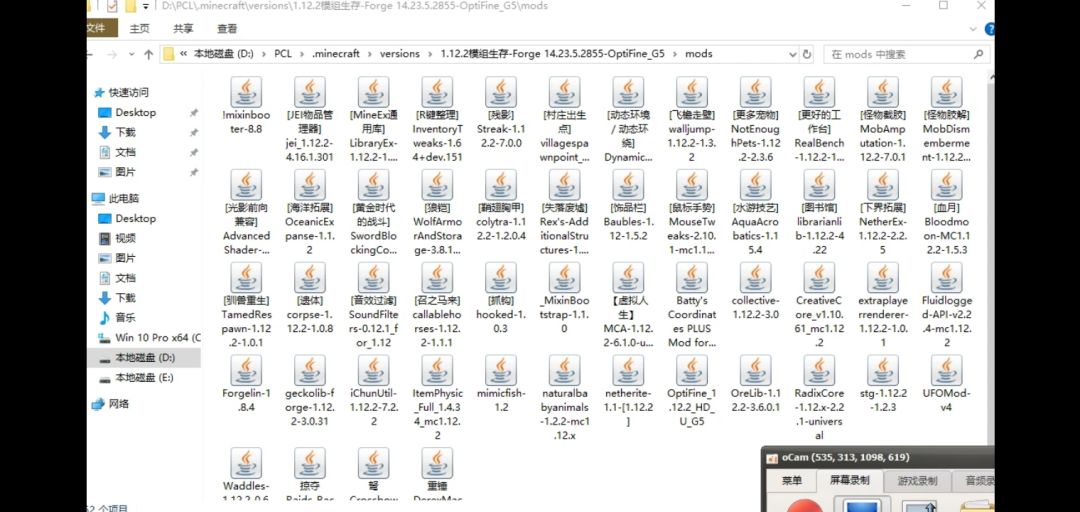Go up one folder level arrow

click(148, 54)
